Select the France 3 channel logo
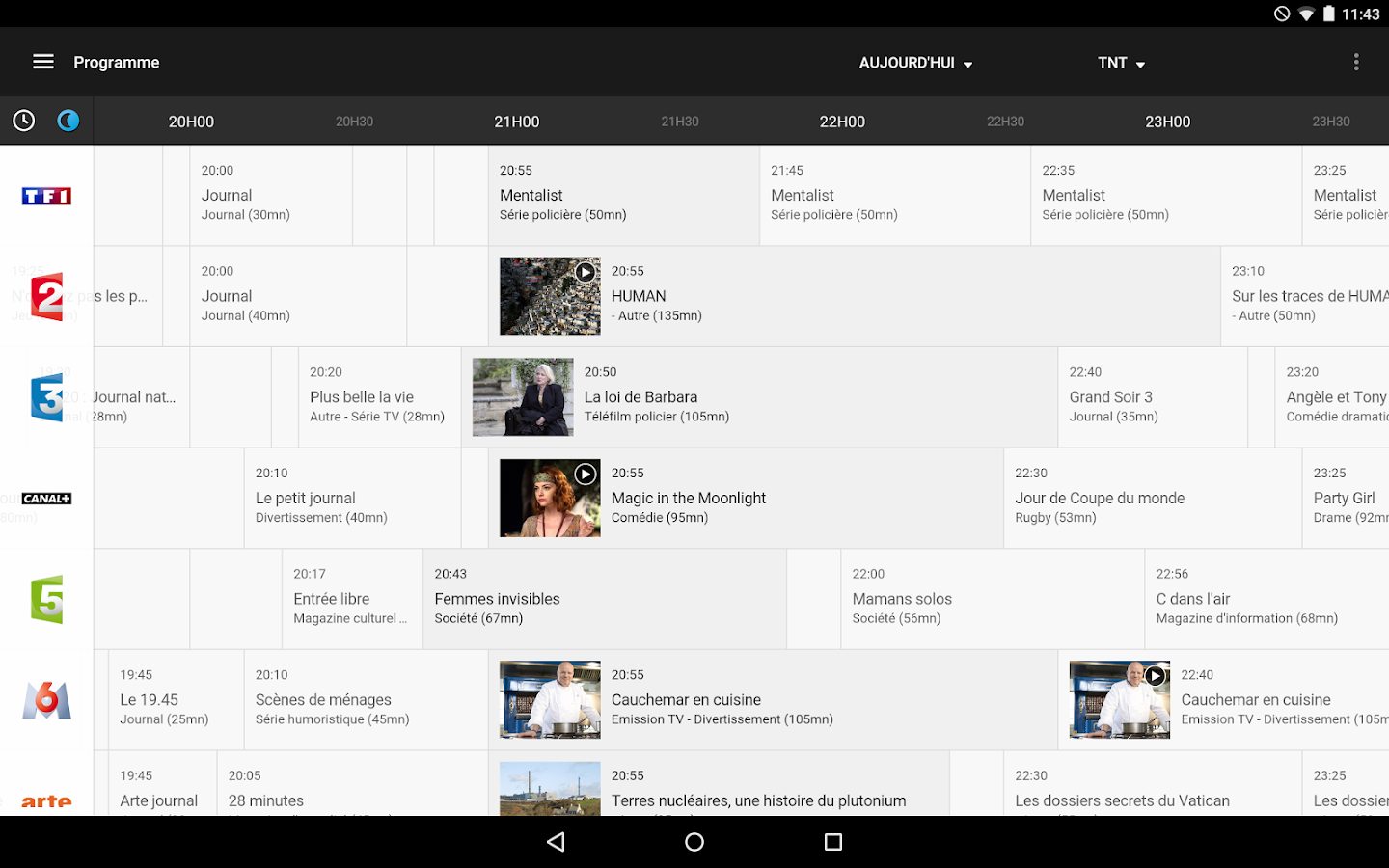Viewport: 1389px width, 868px height. pos(46,397)
